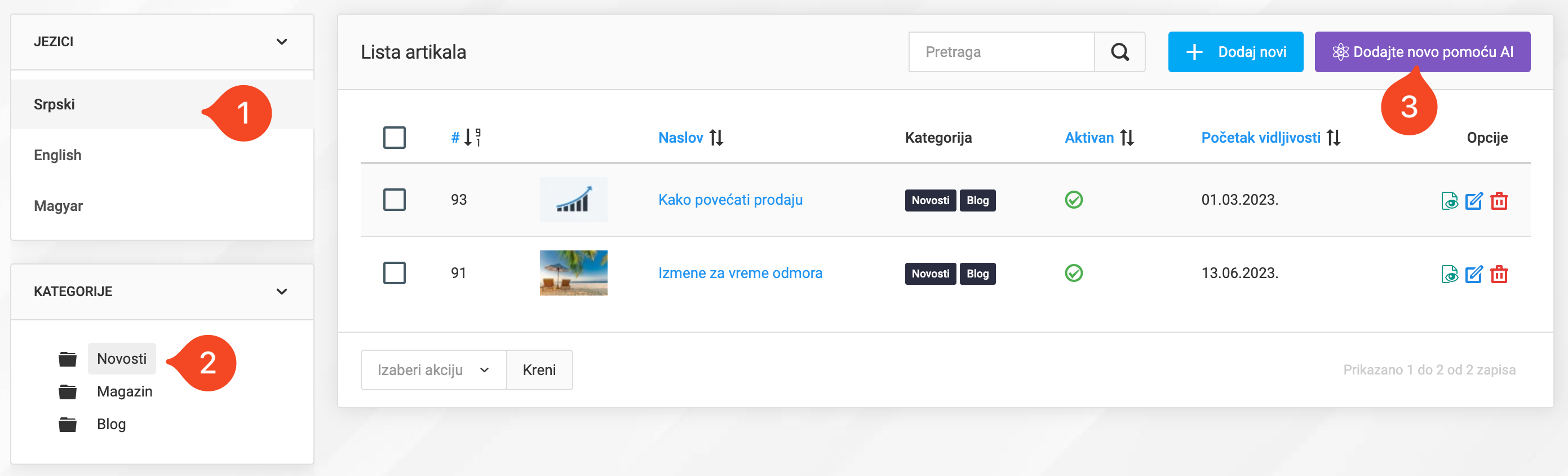Image resolution: width=1568 pixels, height=476 pixels.
Task: Open Novosti category
Action: [122, 359]
